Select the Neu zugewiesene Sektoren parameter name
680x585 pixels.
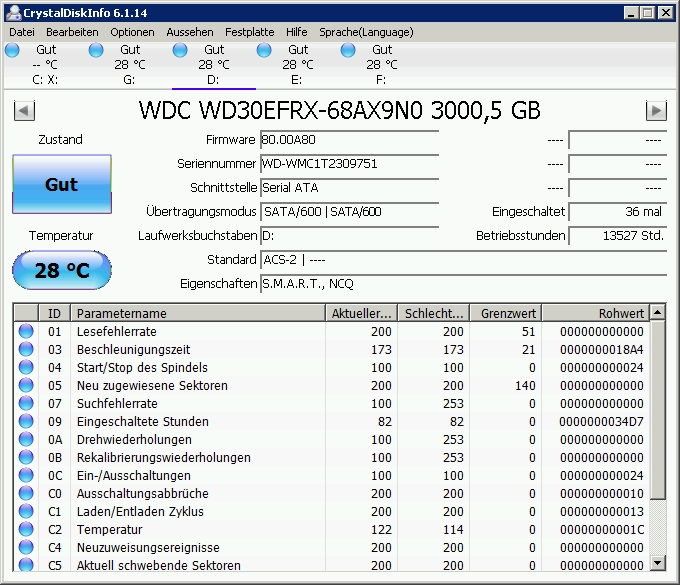[x=152, y=386]
